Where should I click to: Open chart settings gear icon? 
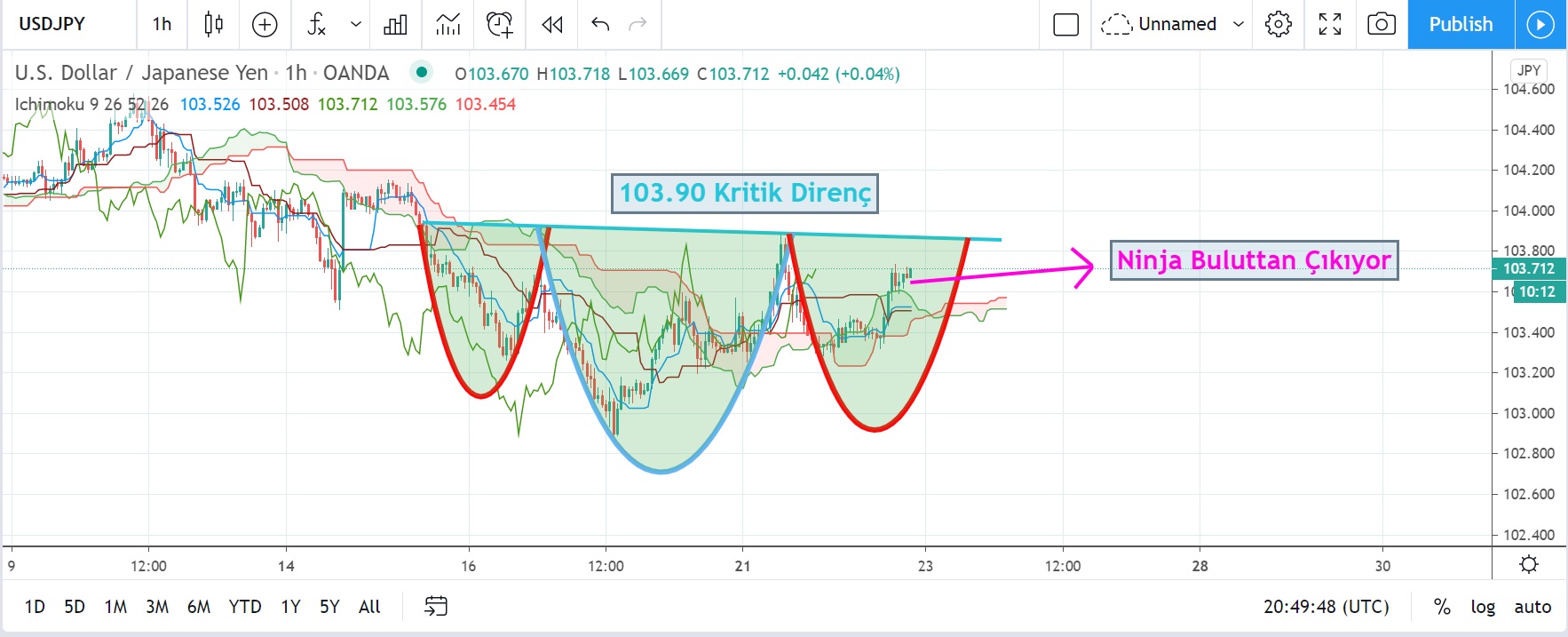[1279, 24]
